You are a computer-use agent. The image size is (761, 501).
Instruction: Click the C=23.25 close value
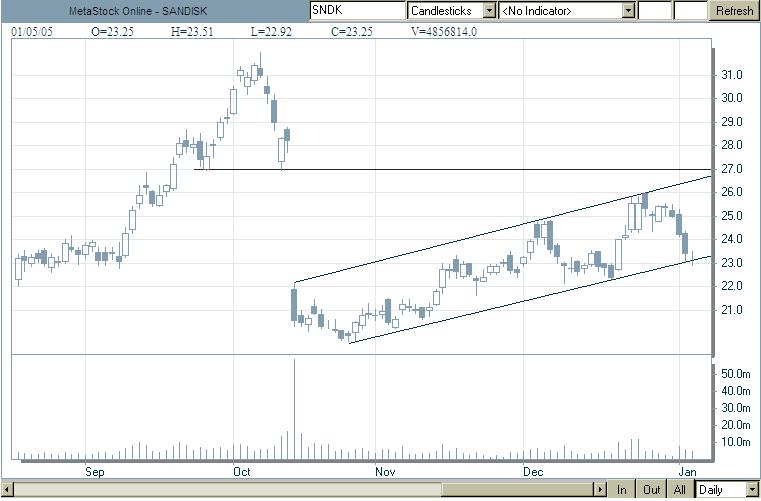pos(352,32)
